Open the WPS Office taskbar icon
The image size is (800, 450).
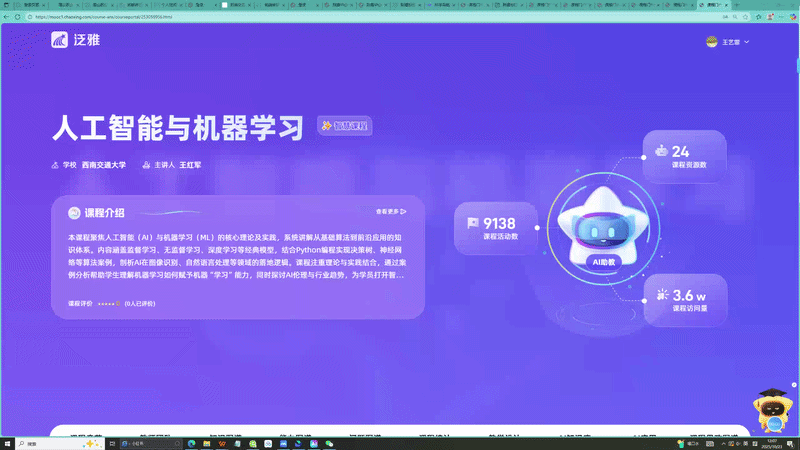(x=222, y=444)
